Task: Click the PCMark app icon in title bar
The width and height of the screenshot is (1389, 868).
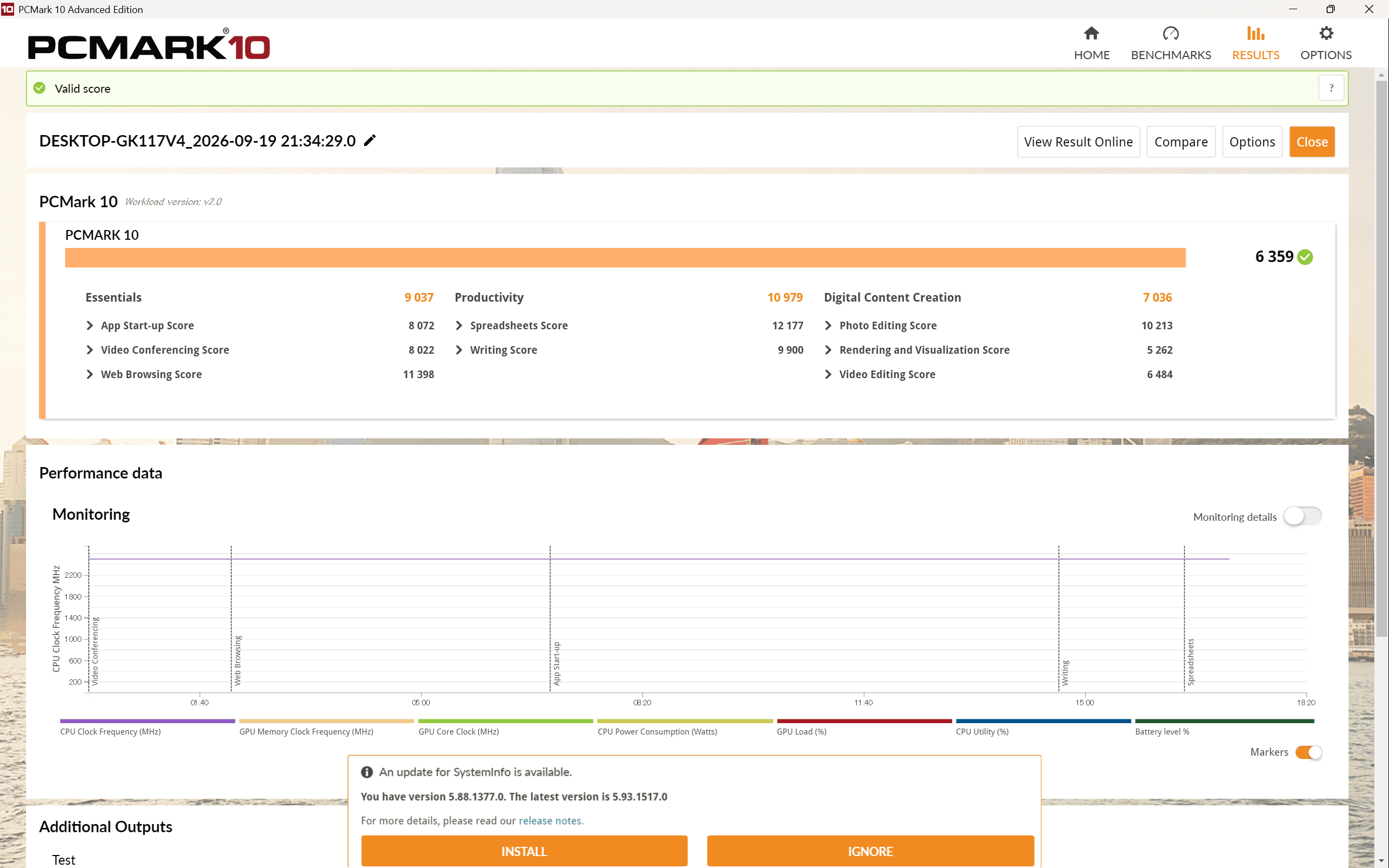Action: 8,9
